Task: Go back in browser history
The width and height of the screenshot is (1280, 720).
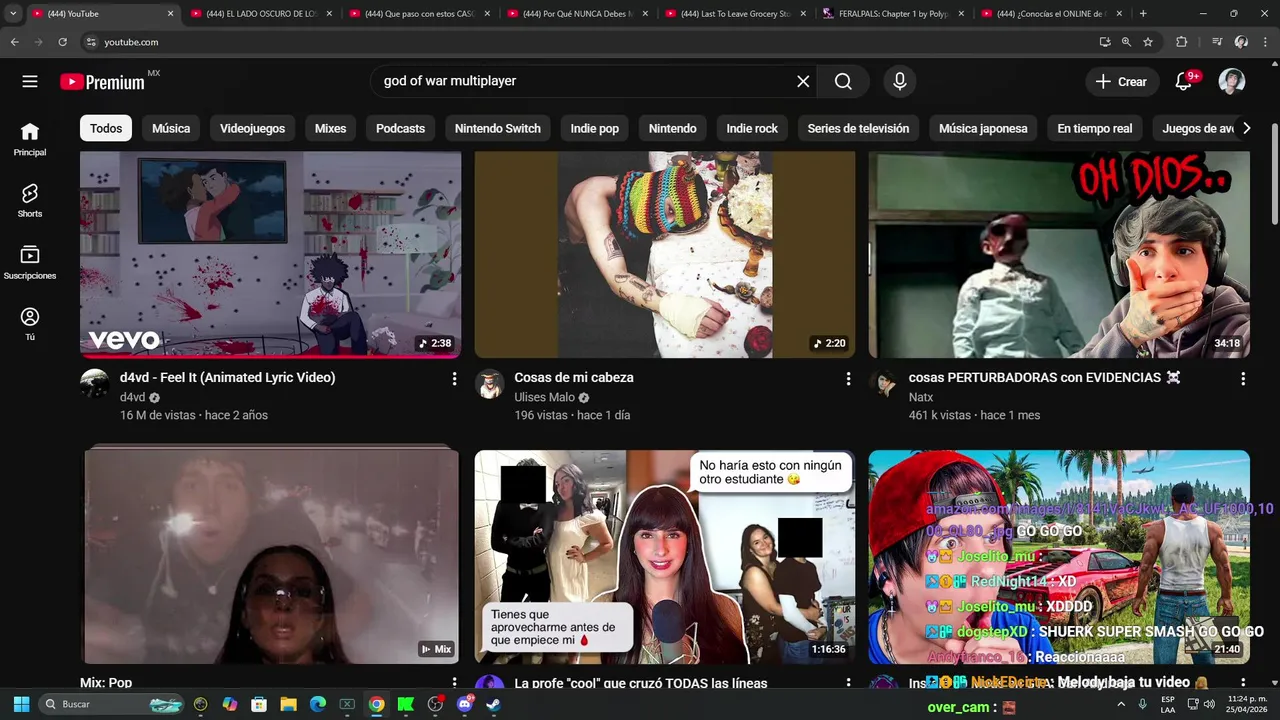Action: click(x=14, y=42)
